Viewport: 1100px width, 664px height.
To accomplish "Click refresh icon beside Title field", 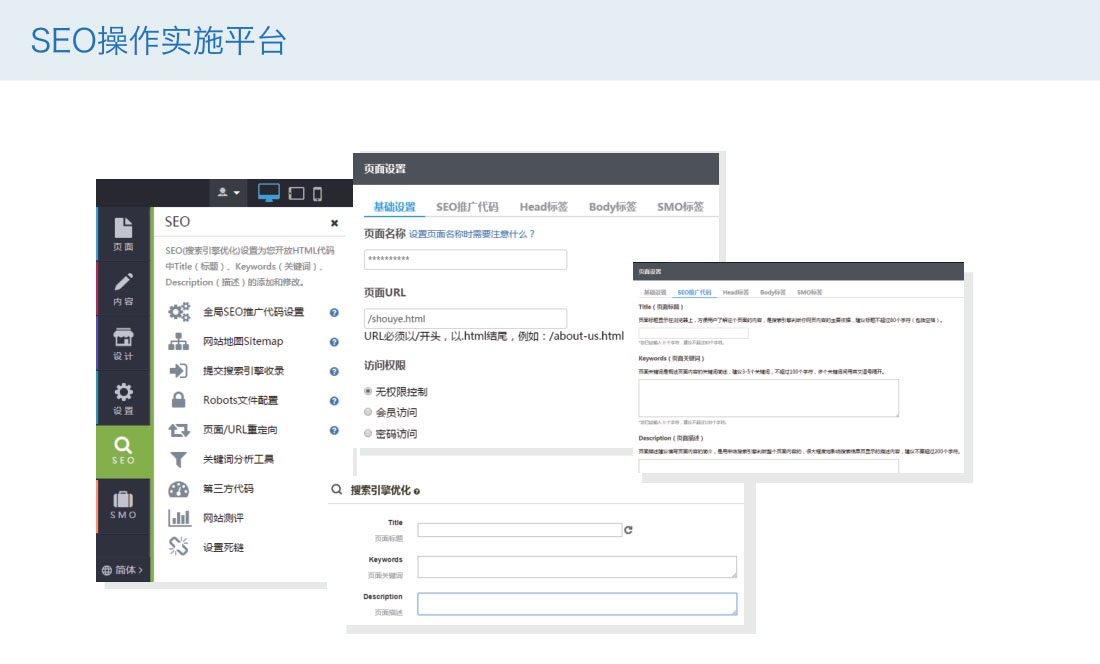I will click(628, 530).
